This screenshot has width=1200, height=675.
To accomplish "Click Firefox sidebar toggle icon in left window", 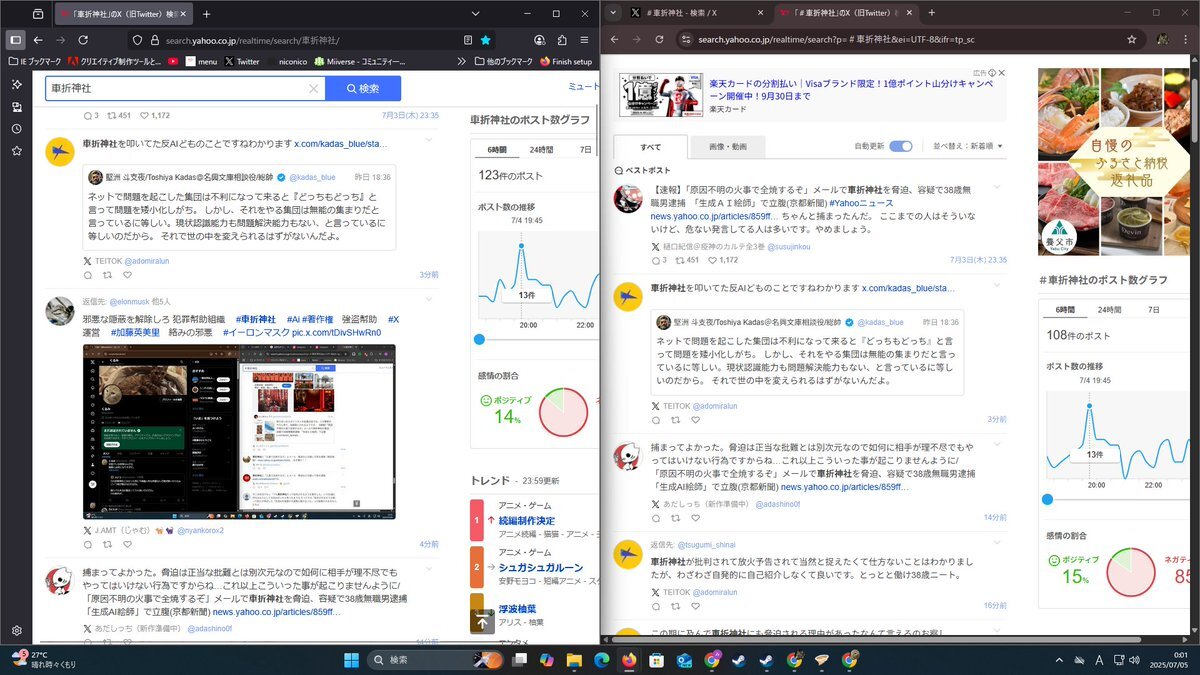I will click(15, 40).
